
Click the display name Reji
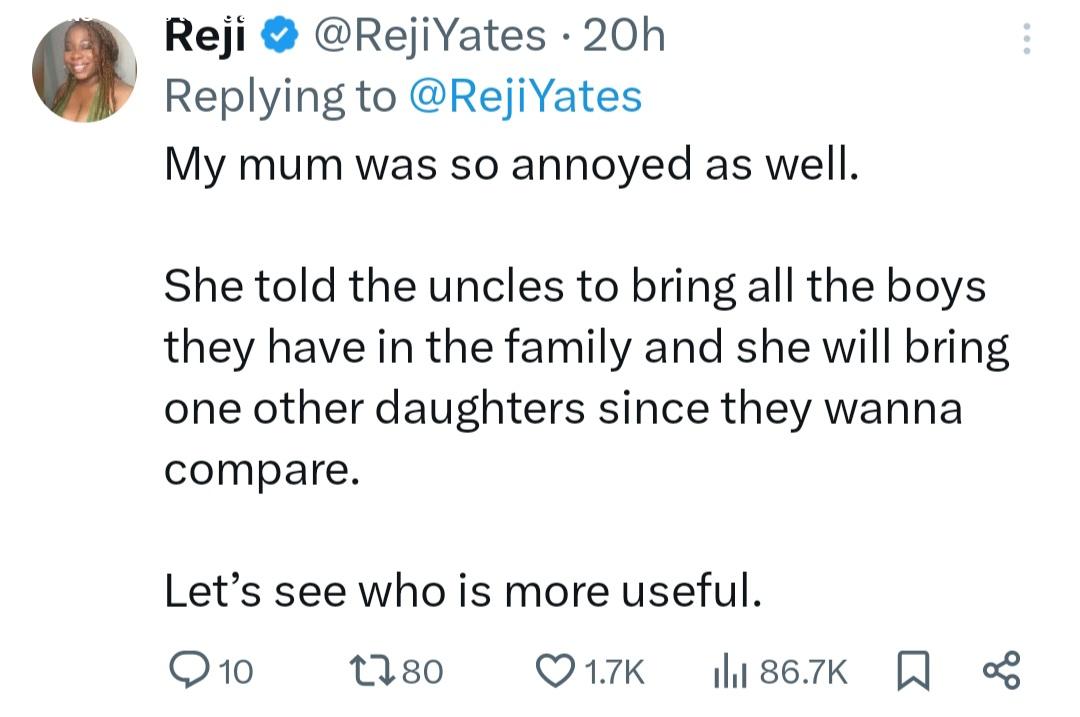206,37
